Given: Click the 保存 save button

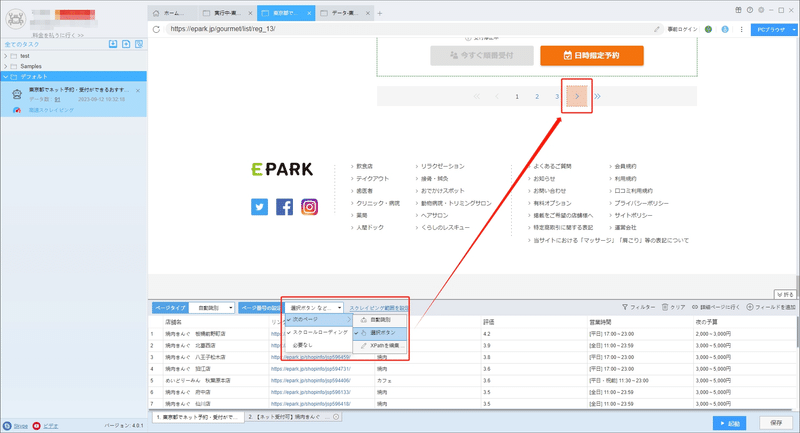Looking at the screenshot, I should point(776,423).
